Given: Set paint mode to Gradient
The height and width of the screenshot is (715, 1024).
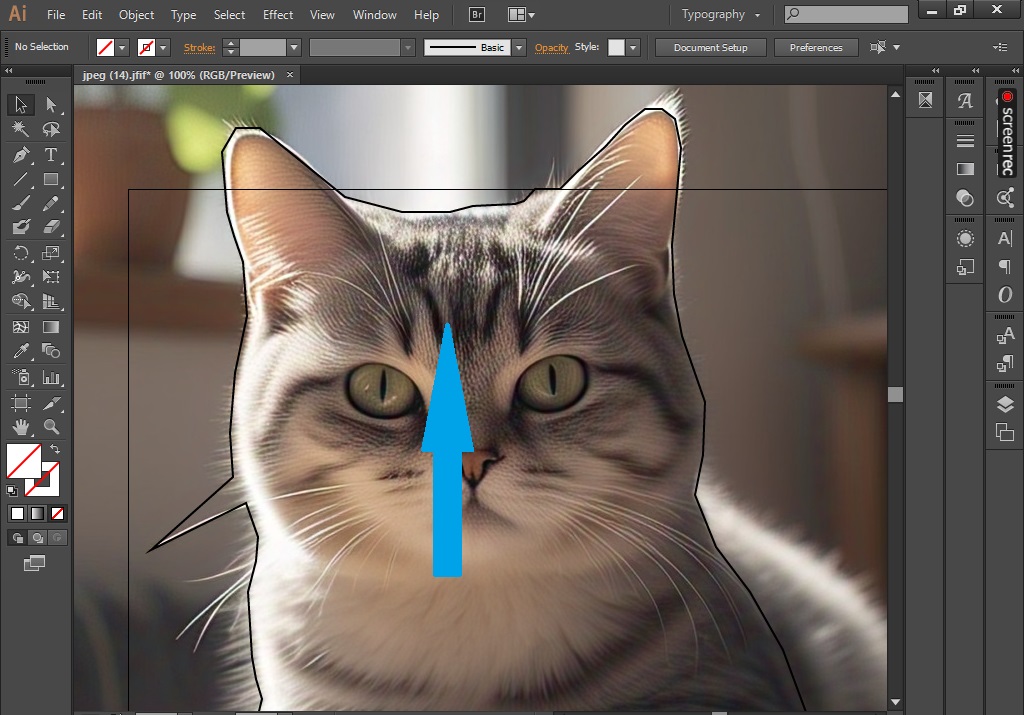Looking at the screenshot, I should (x=38, y=514).
